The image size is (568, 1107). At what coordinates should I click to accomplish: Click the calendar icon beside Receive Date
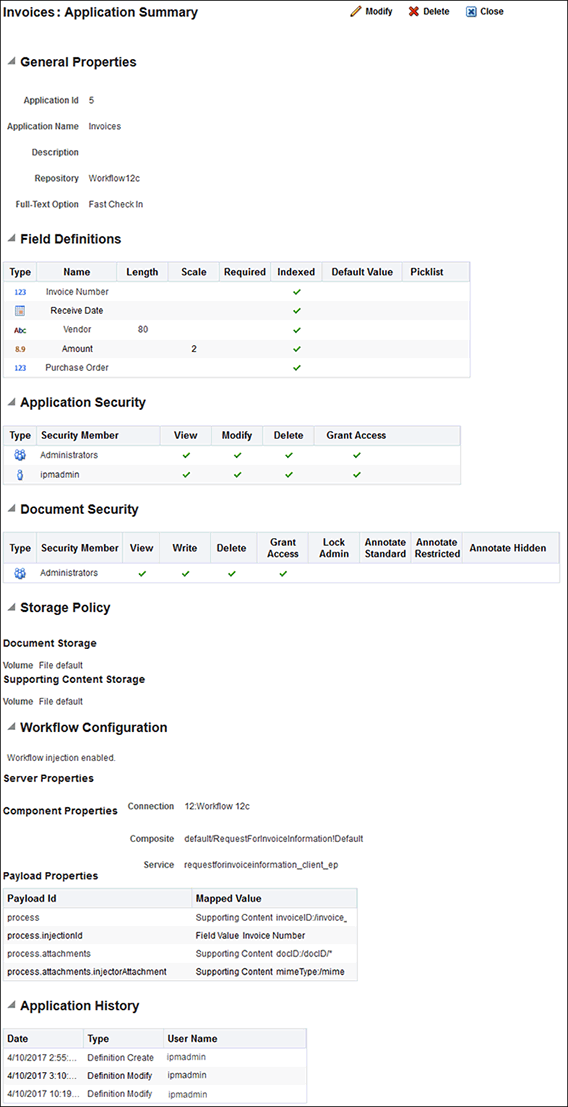20,311
